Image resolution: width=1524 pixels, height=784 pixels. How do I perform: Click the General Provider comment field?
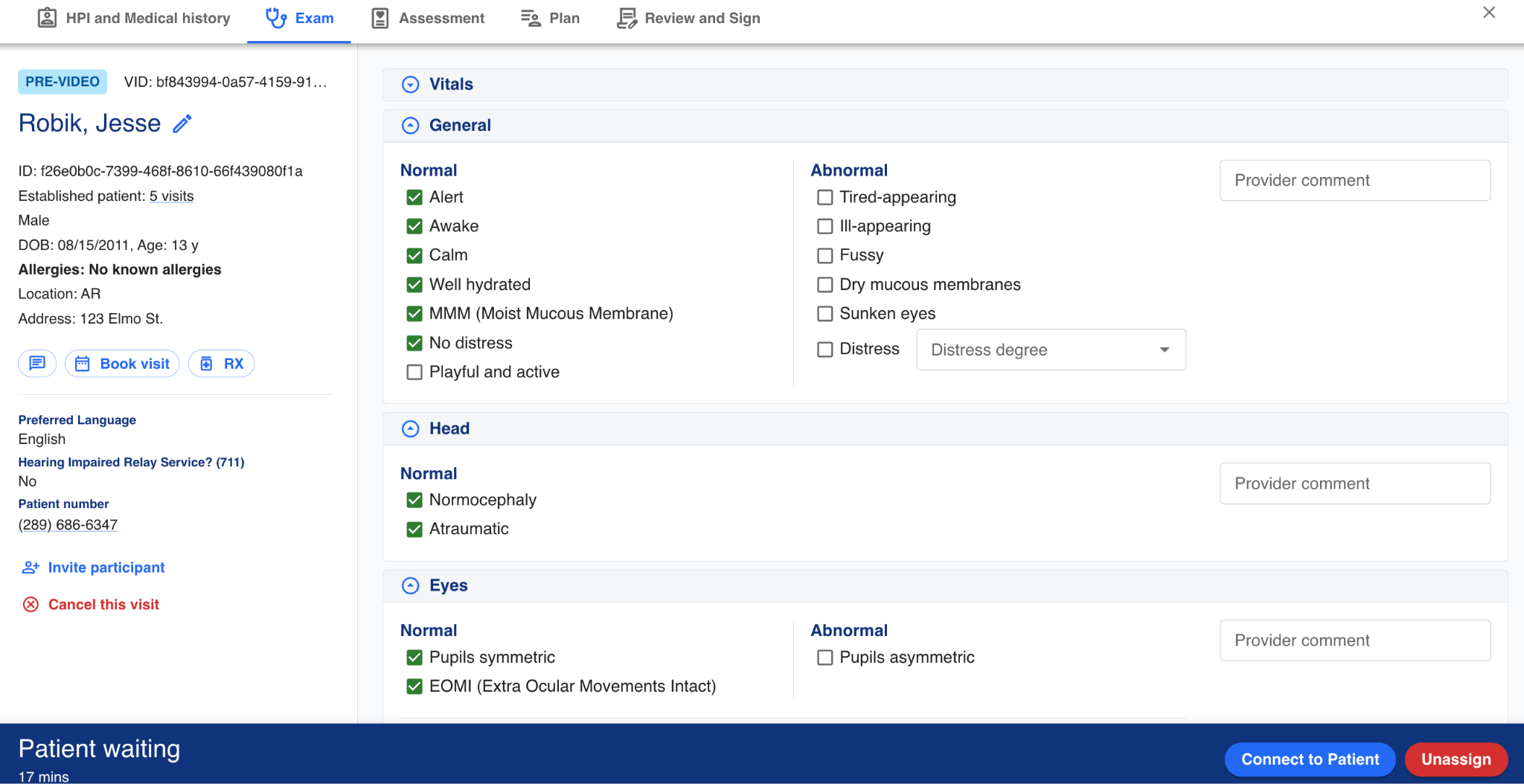1354,180
